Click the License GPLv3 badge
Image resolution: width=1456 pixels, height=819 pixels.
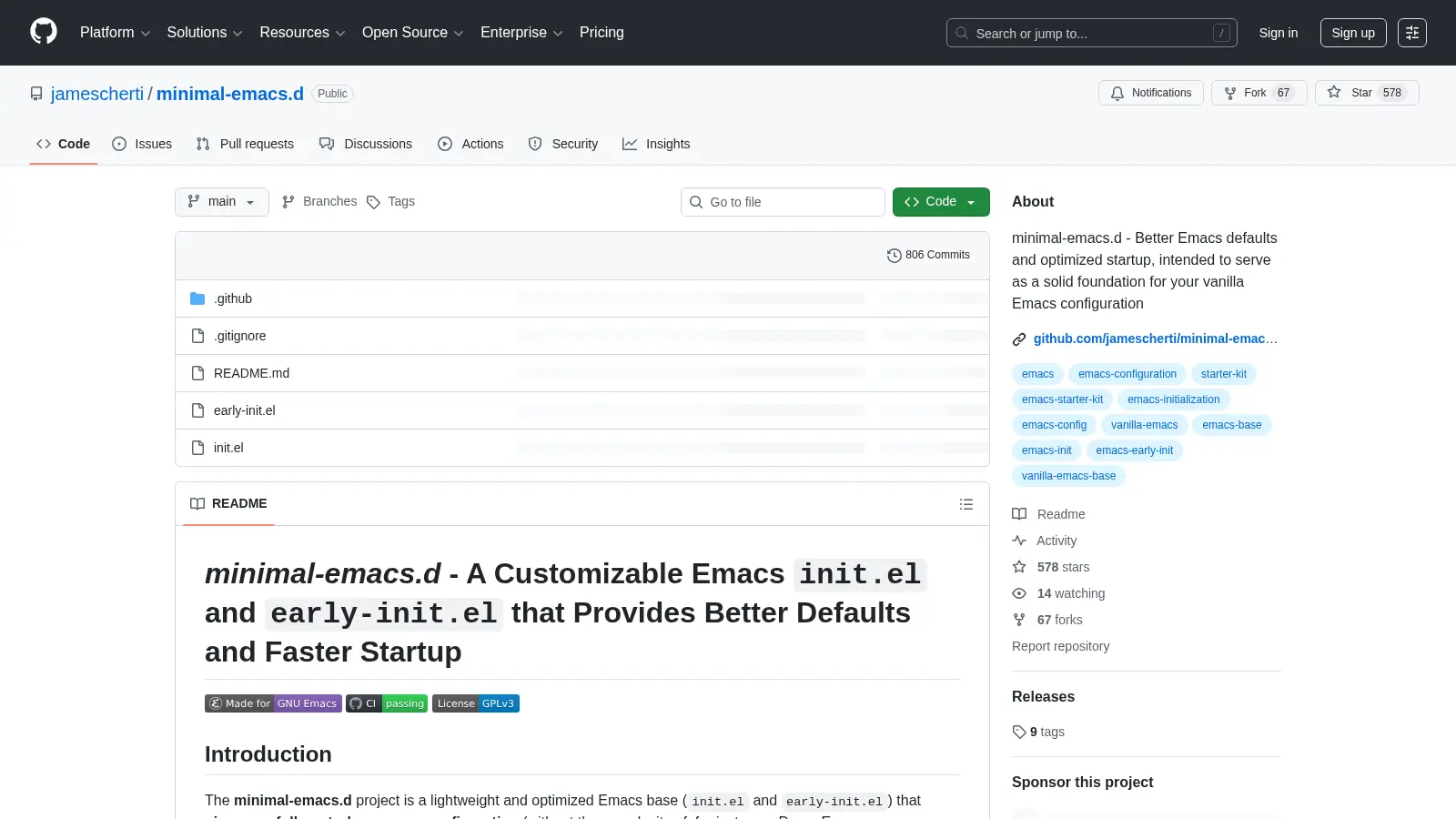[476, 703]
